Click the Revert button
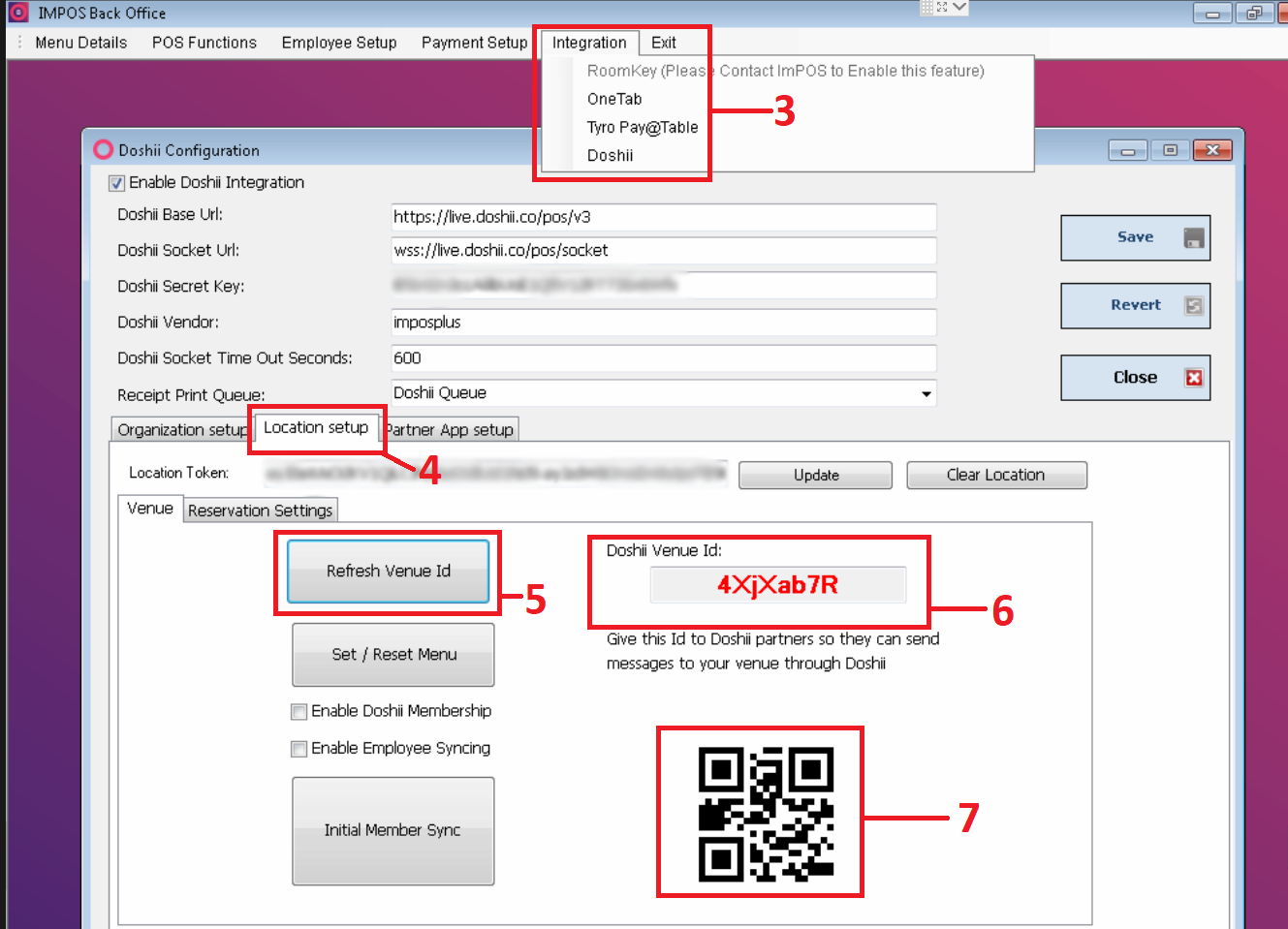 coord(1136,305)
